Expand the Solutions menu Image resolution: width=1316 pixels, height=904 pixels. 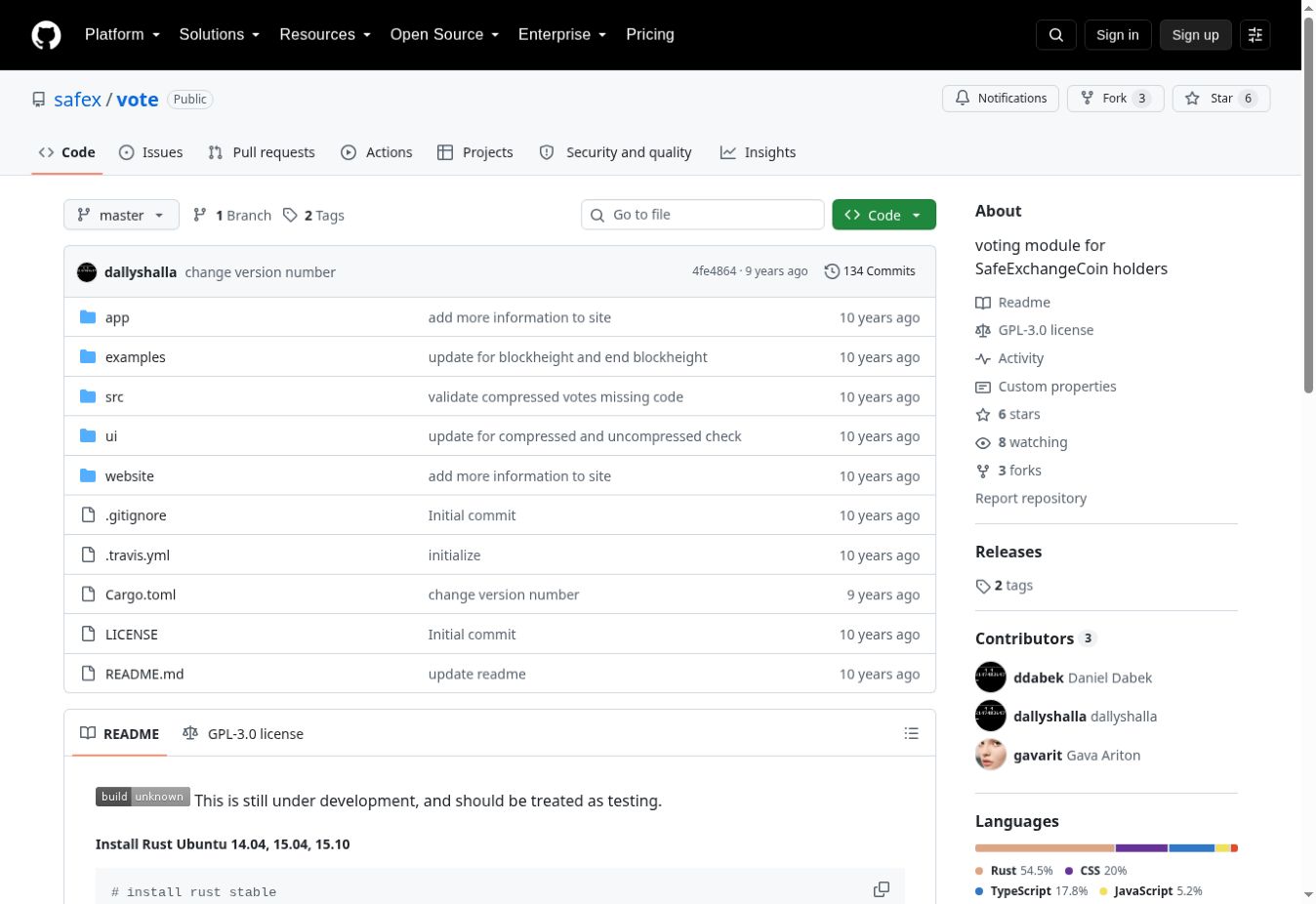pyautogui.click(x=220, y=34)
